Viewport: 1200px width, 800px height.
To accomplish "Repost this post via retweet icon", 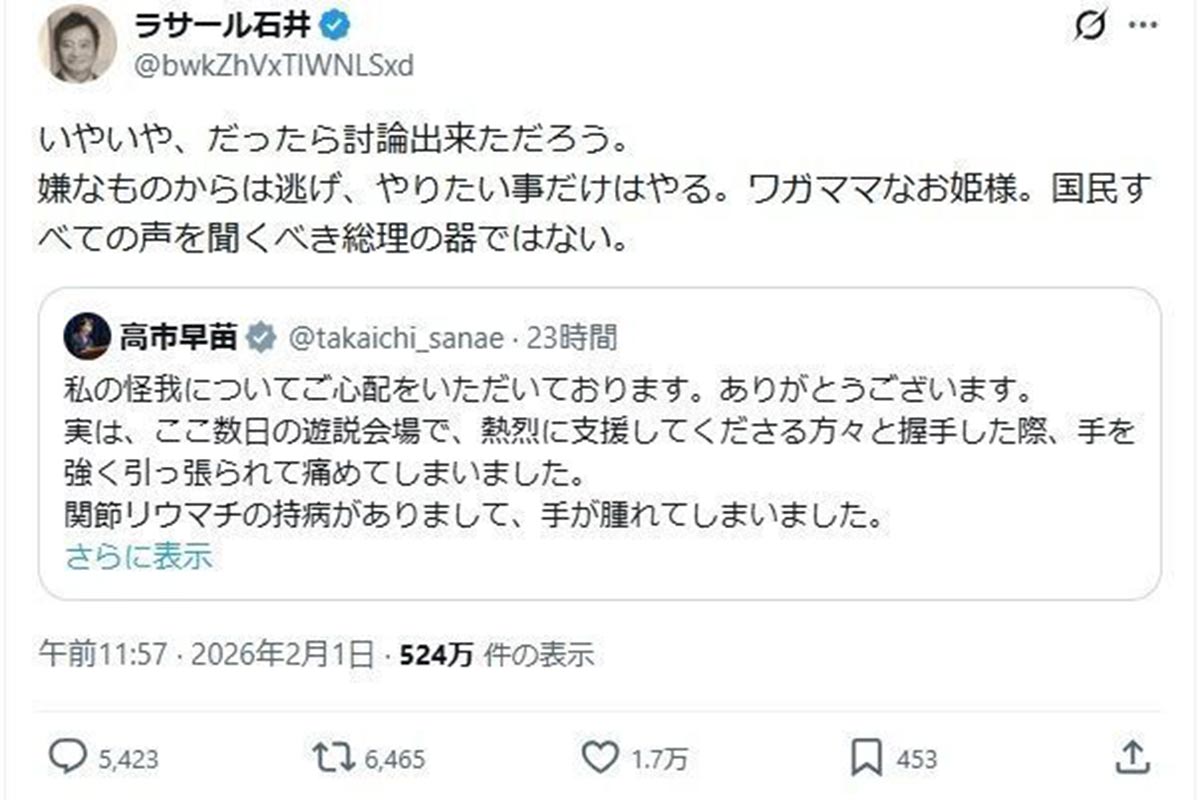I will pos(330,758).
